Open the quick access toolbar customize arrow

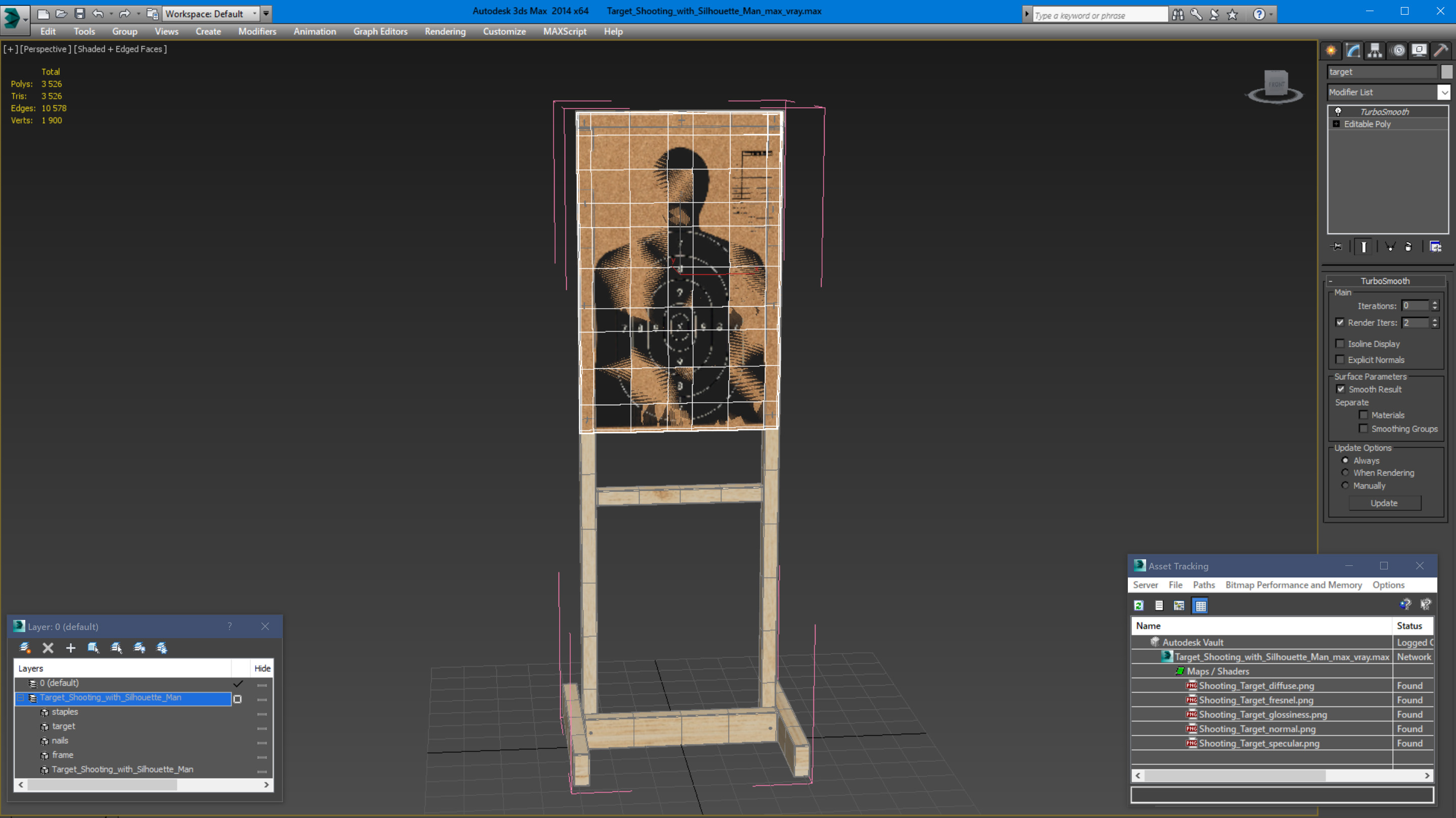[265, 14]
